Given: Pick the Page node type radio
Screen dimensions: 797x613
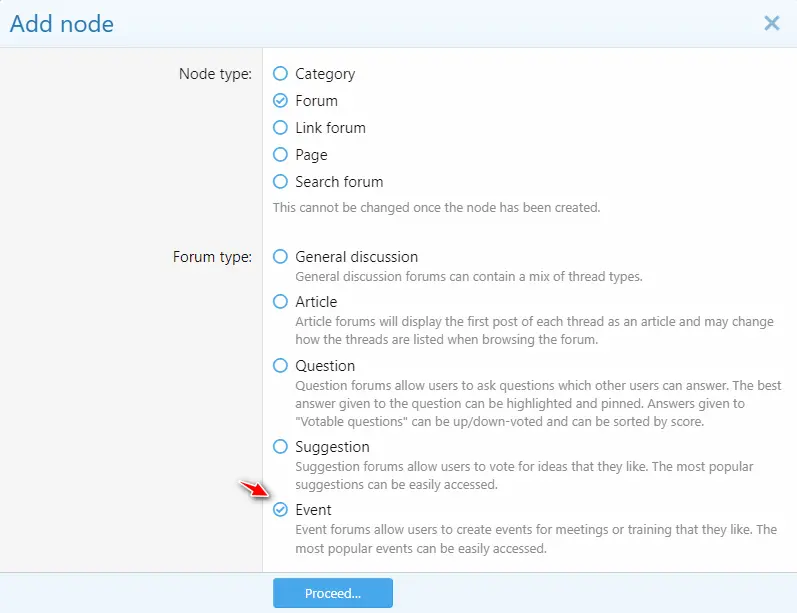Looking at the screenshot, I should 280,155.
